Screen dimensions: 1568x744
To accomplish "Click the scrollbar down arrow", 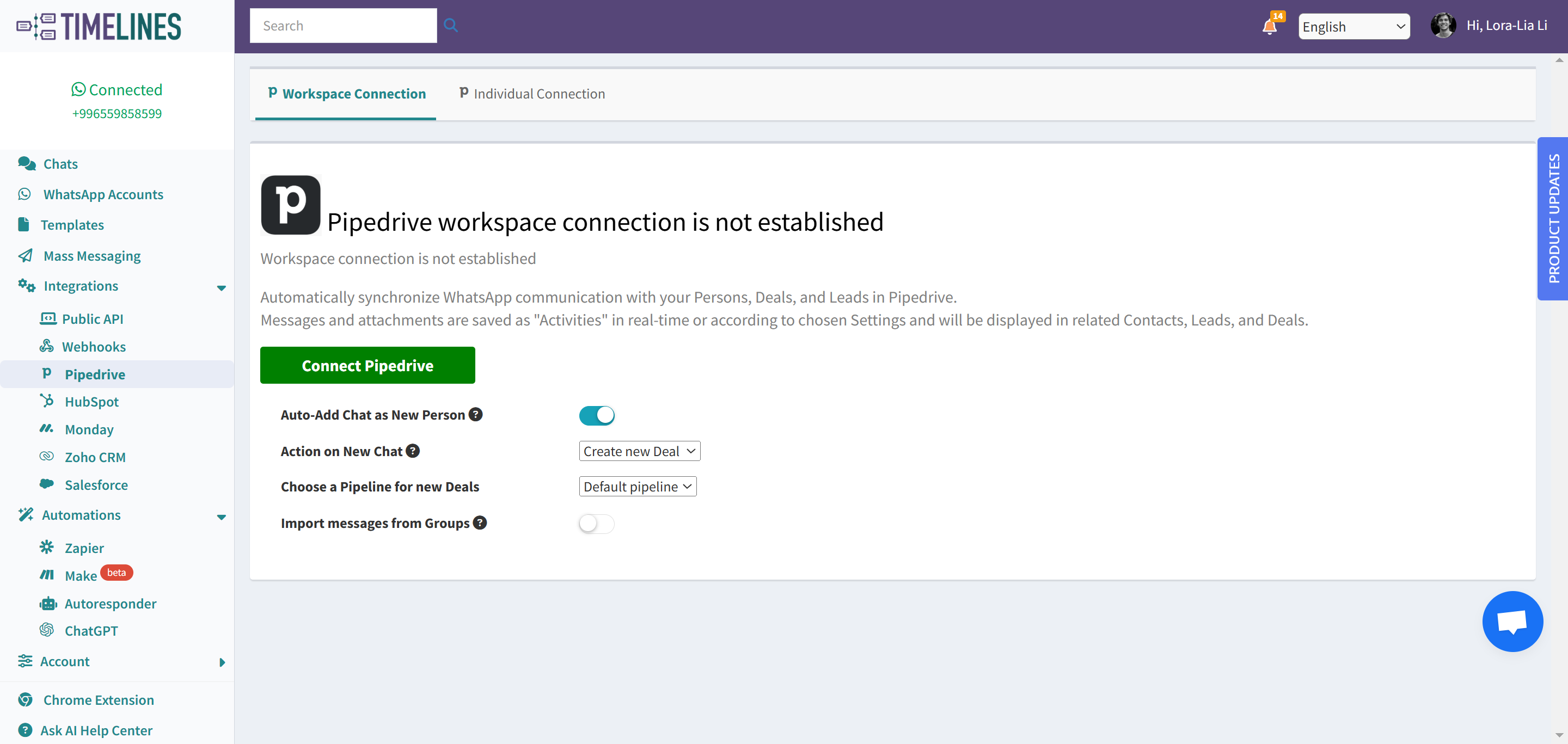I will [1559, 735].
